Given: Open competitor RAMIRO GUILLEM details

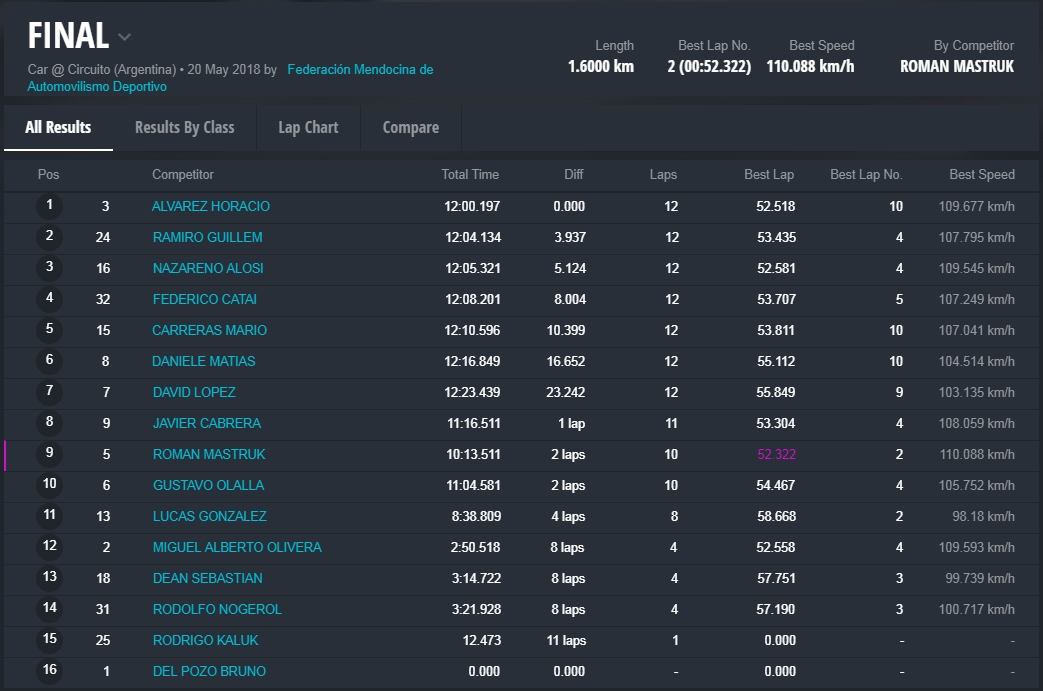Looking at the screenshot, I should pos(207,238).
